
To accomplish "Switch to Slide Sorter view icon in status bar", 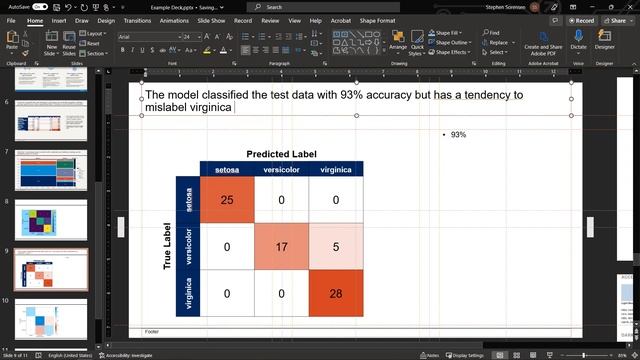I will (516, 356).
